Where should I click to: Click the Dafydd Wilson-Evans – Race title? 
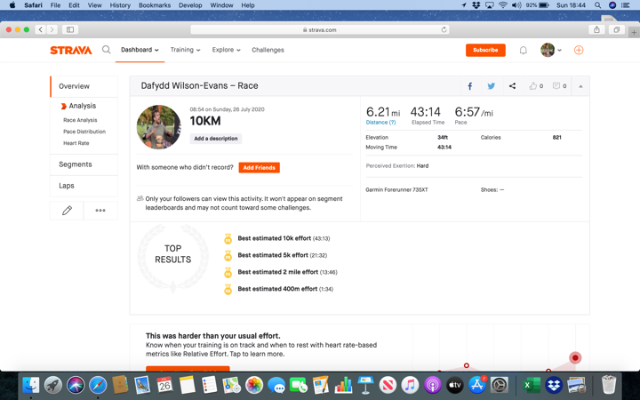(200, 86)
